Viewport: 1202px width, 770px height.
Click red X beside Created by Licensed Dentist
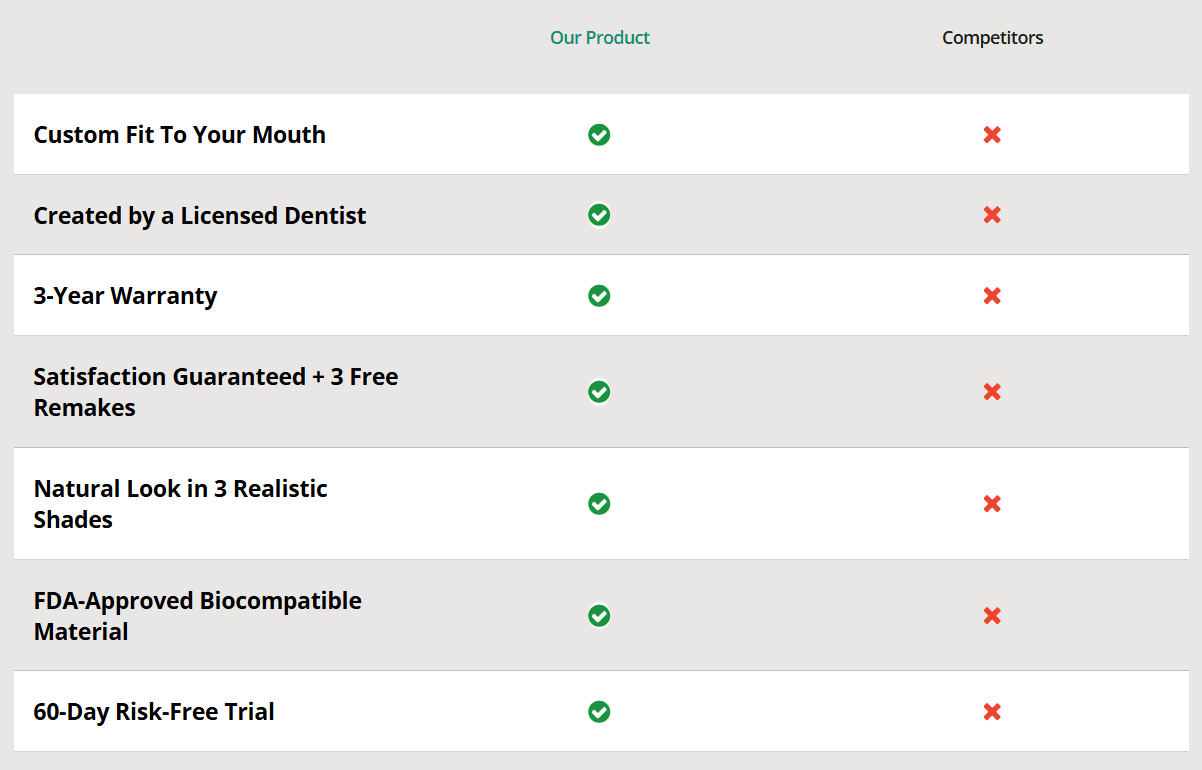click(992, 215)
